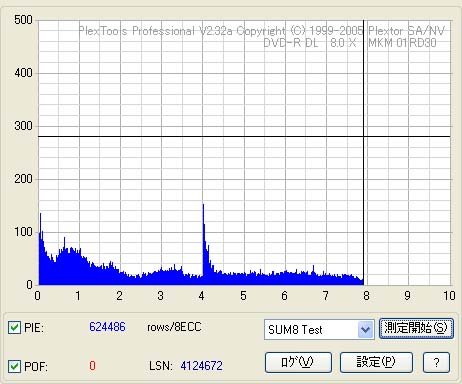Click the POF count value 0
Viewport: 462px width, 384px height.
(x=92, y=366)
